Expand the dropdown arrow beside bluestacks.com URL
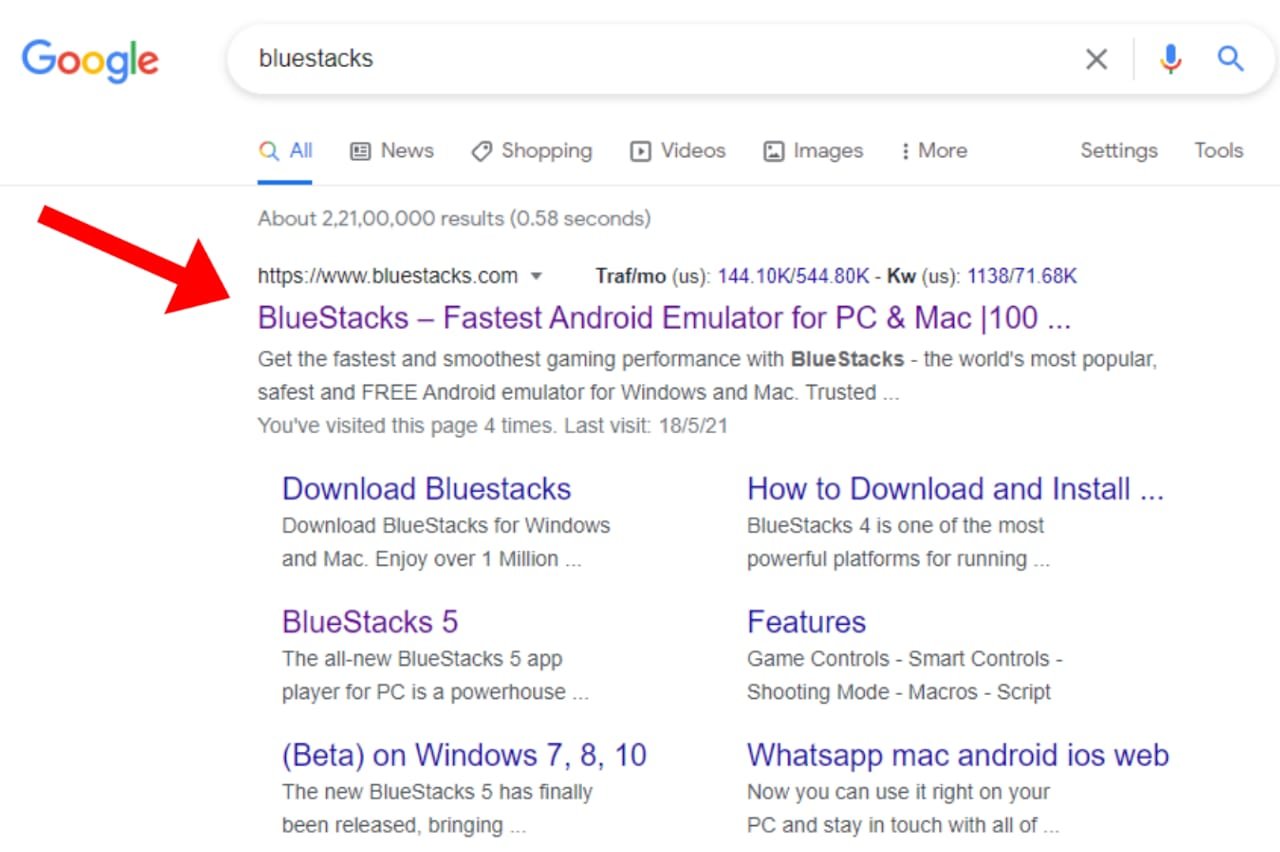1280x852 pixels. [536, 277]
